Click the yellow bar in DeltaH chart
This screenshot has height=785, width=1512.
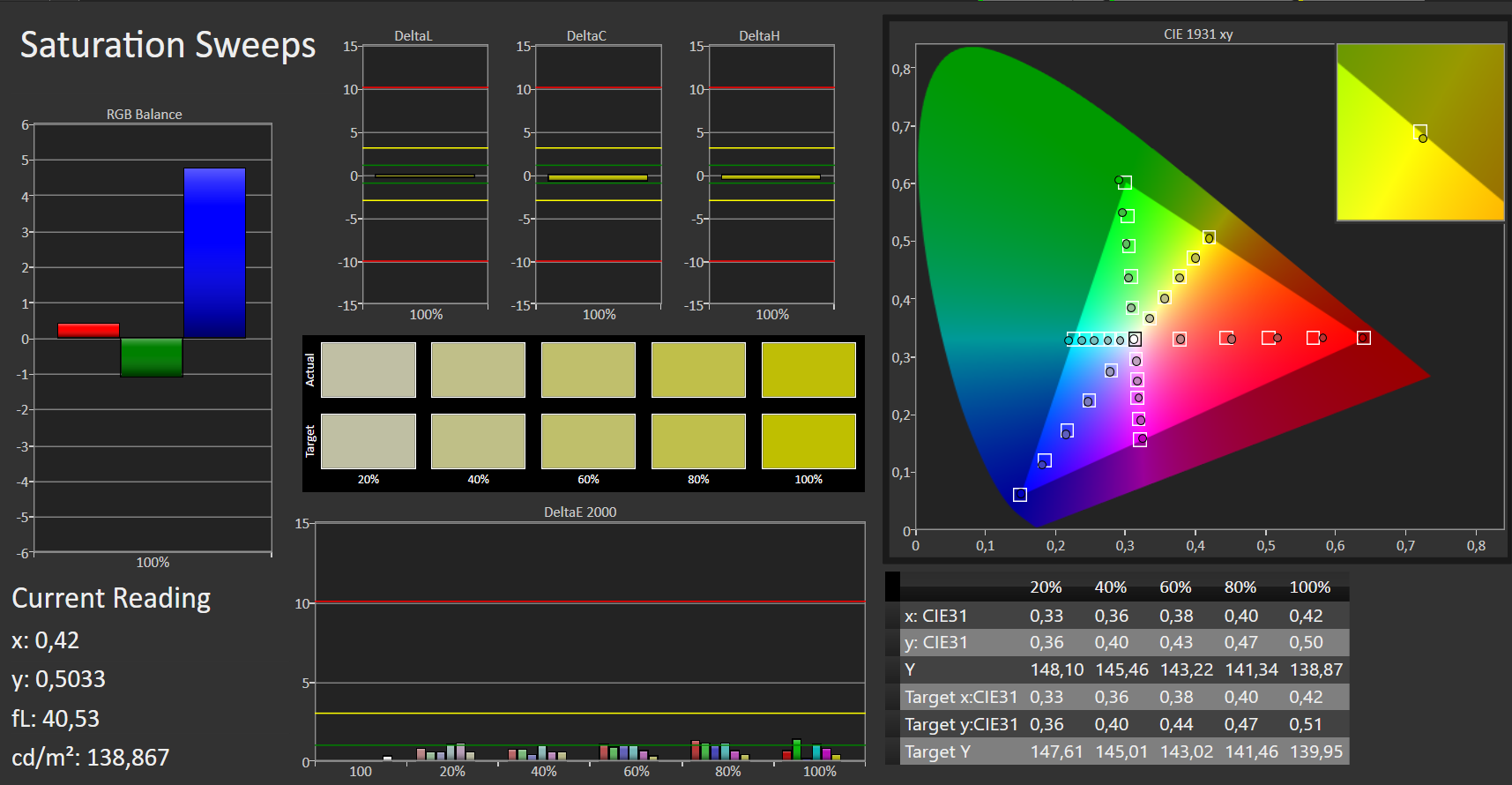point(771,177)
